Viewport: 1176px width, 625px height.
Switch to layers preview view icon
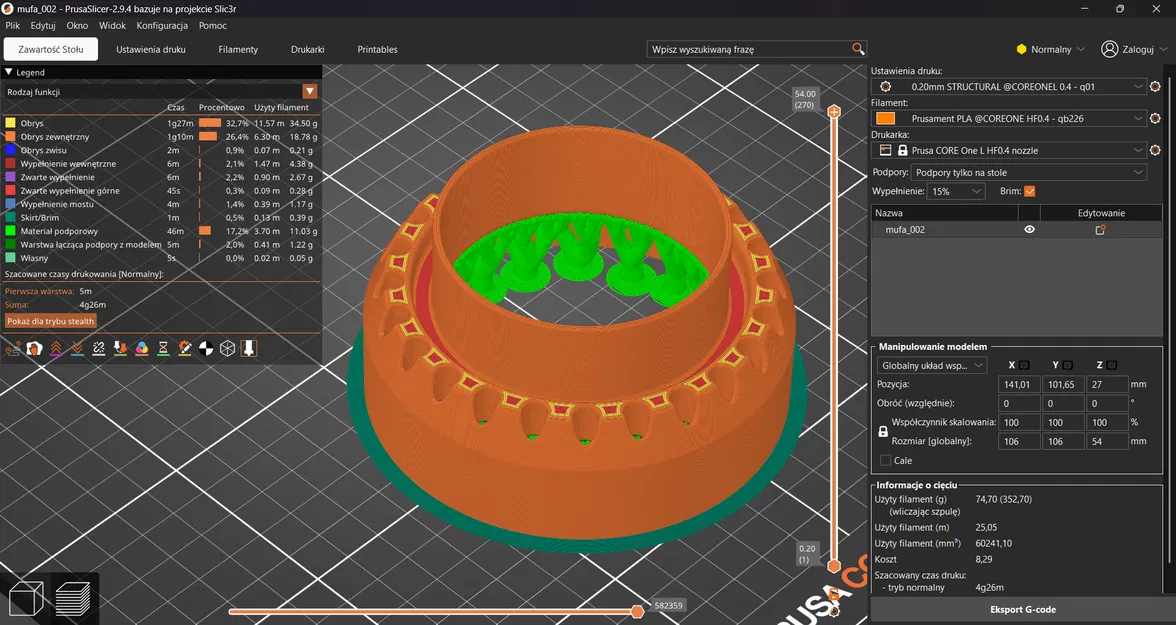point(73,599)
